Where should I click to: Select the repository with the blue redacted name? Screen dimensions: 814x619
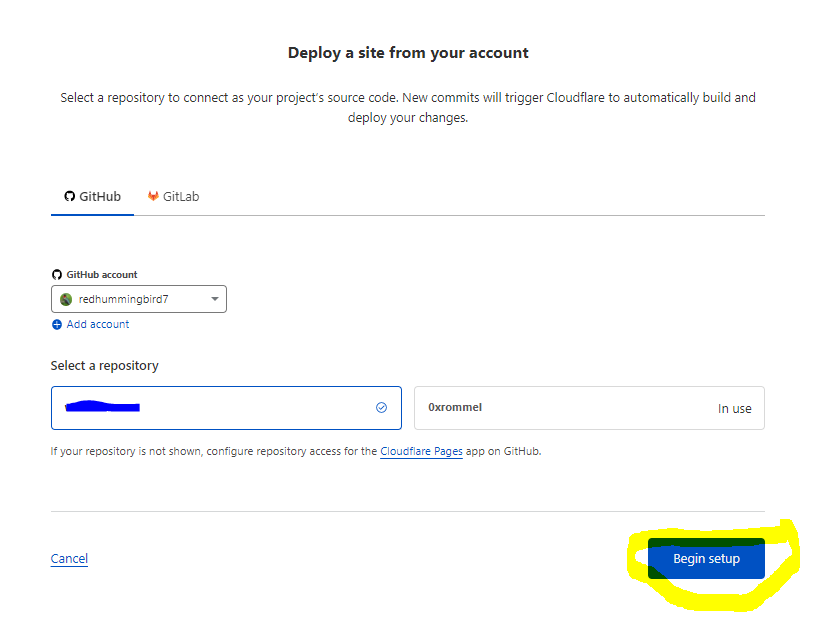pos(225,408)
